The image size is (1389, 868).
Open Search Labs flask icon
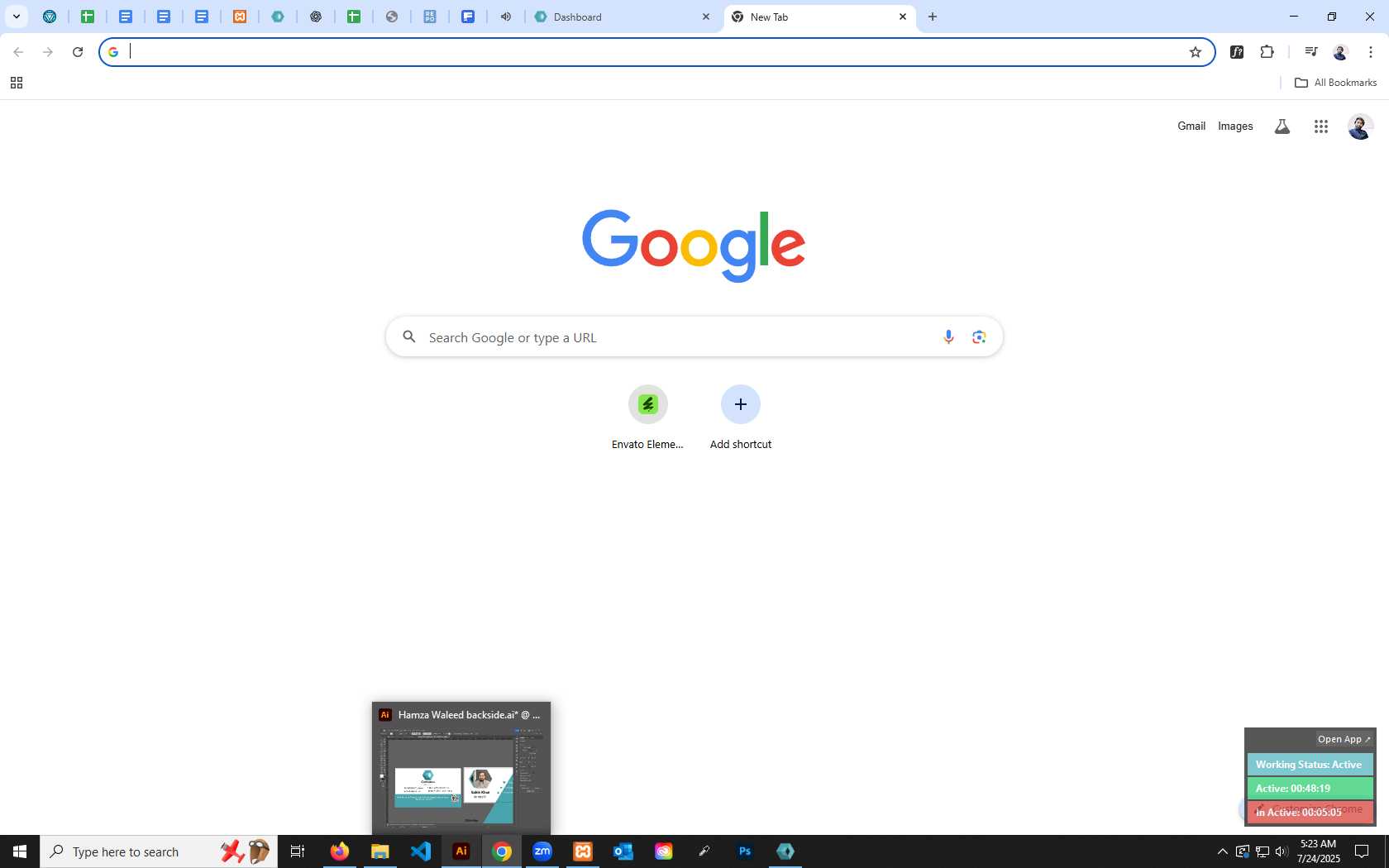(1282, 126)
